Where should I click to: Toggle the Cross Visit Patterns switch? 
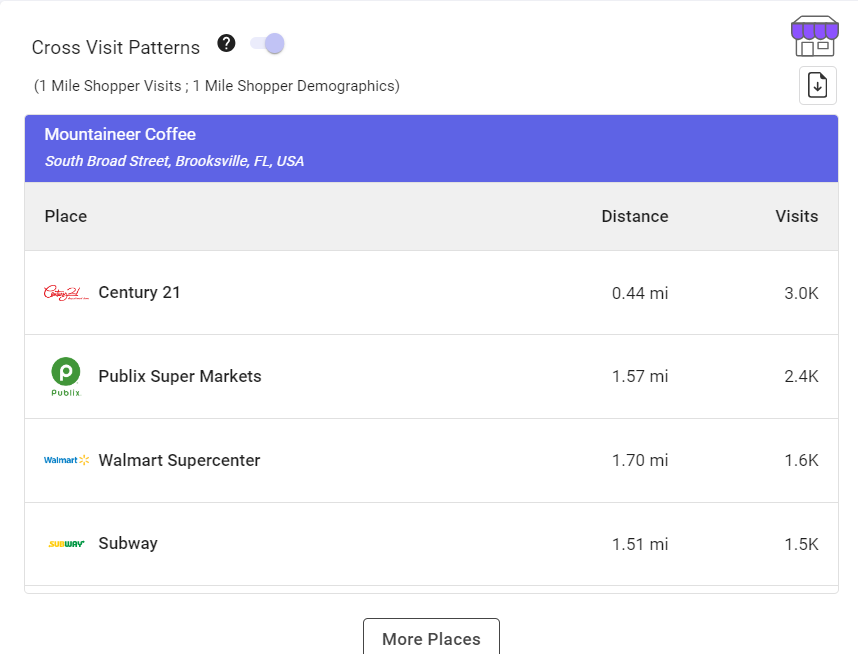[x=268, y=44]
